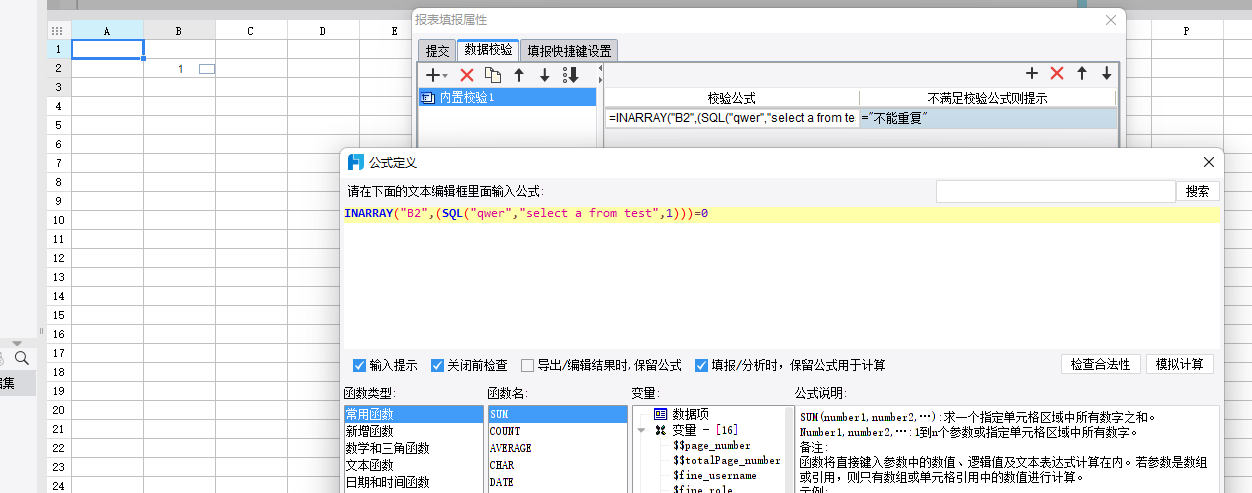Open the 填报快捷键设置 tab
The width and height of the screenshot is (1252, 493).
[x=569, y=50]
